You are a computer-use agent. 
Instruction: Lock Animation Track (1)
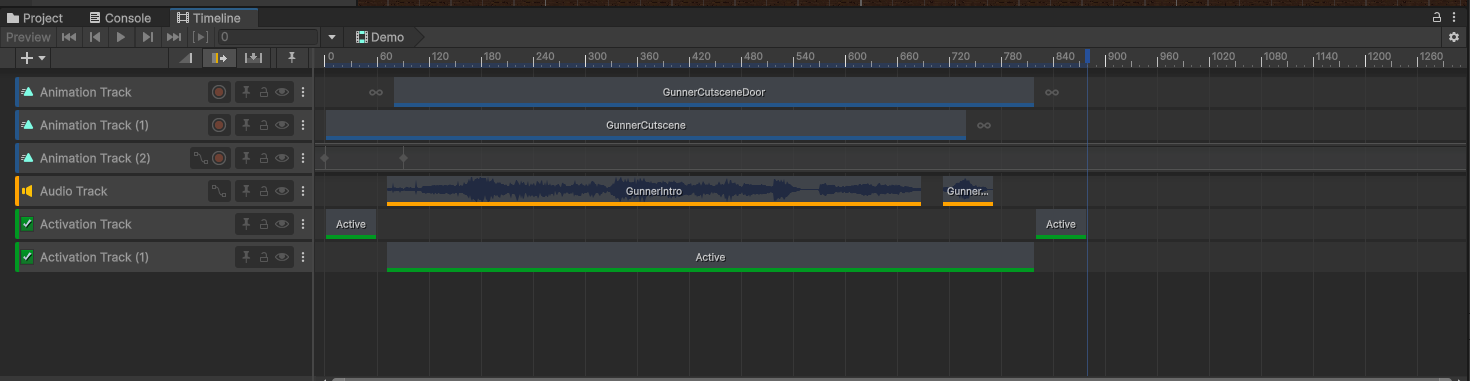tap(264, 125)
